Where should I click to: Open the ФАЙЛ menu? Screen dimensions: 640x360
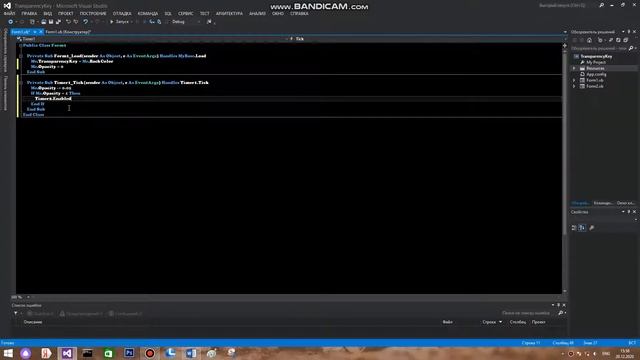(9, 13)
